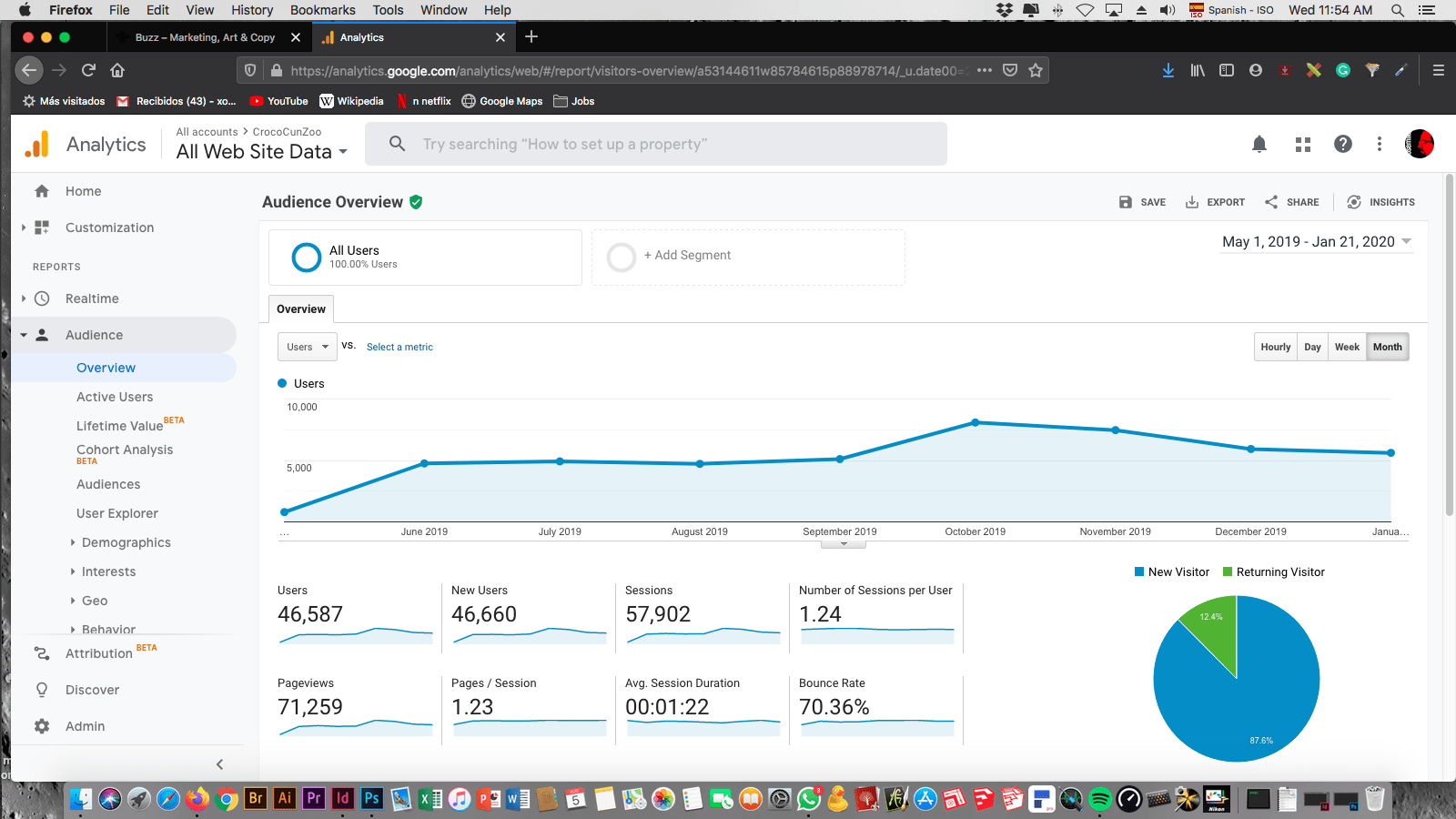Open the Bookmarks menu in menu bar
The width and height of the screenshot is (1456, 819).
point(322,10)
